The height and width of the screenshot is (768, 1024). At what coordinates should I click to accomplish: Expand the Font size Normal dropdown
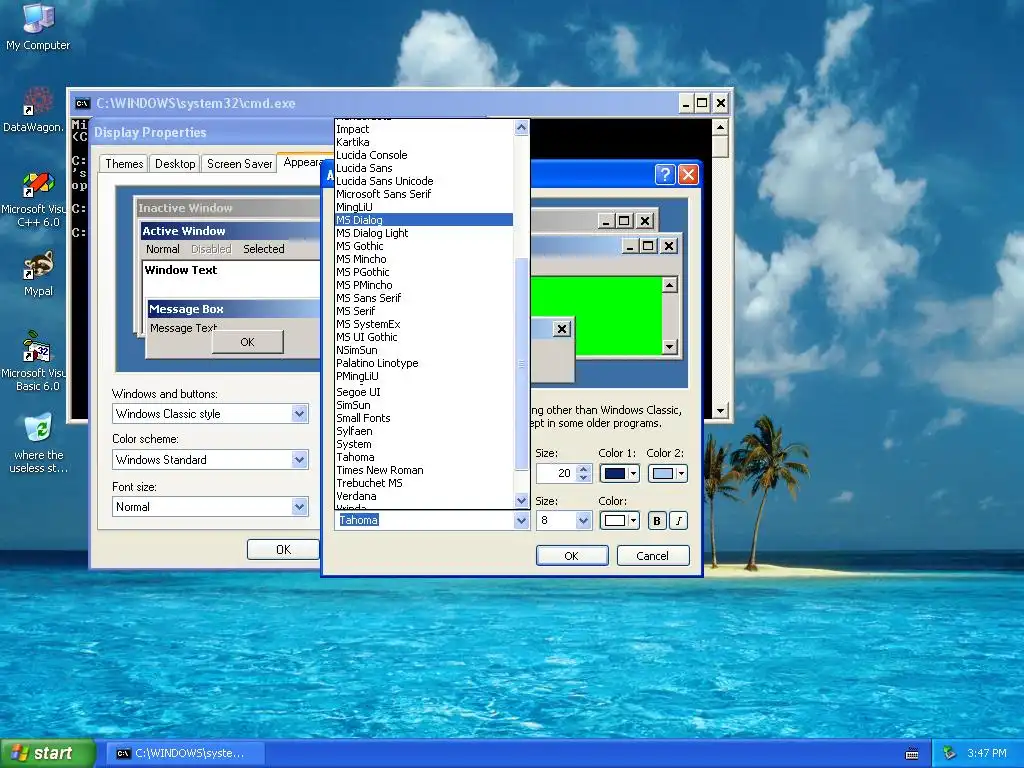(299, 507)
